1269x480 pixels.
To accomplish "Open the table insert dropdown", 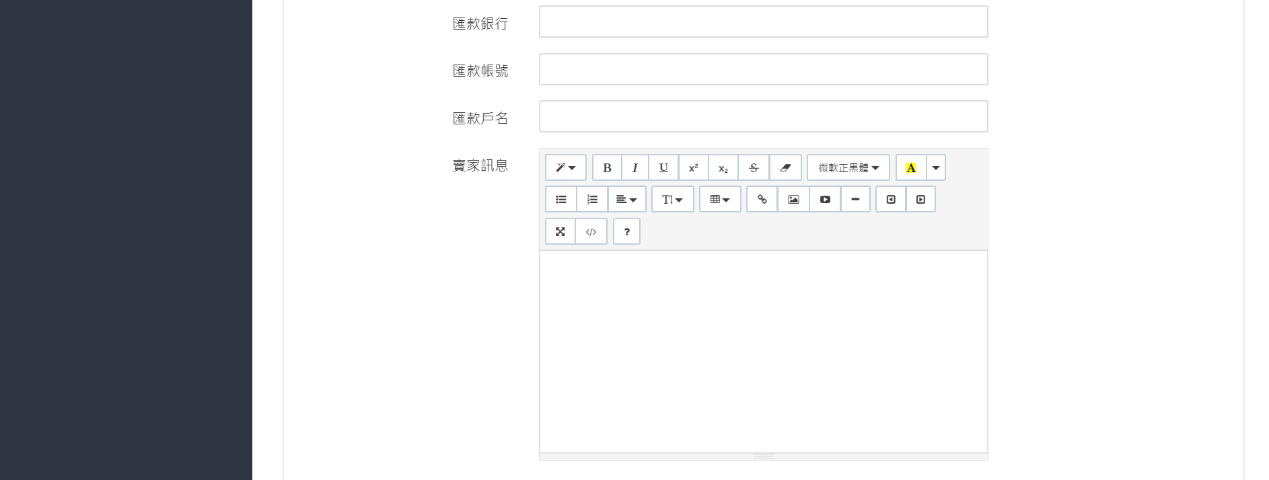I will point(720,200).
